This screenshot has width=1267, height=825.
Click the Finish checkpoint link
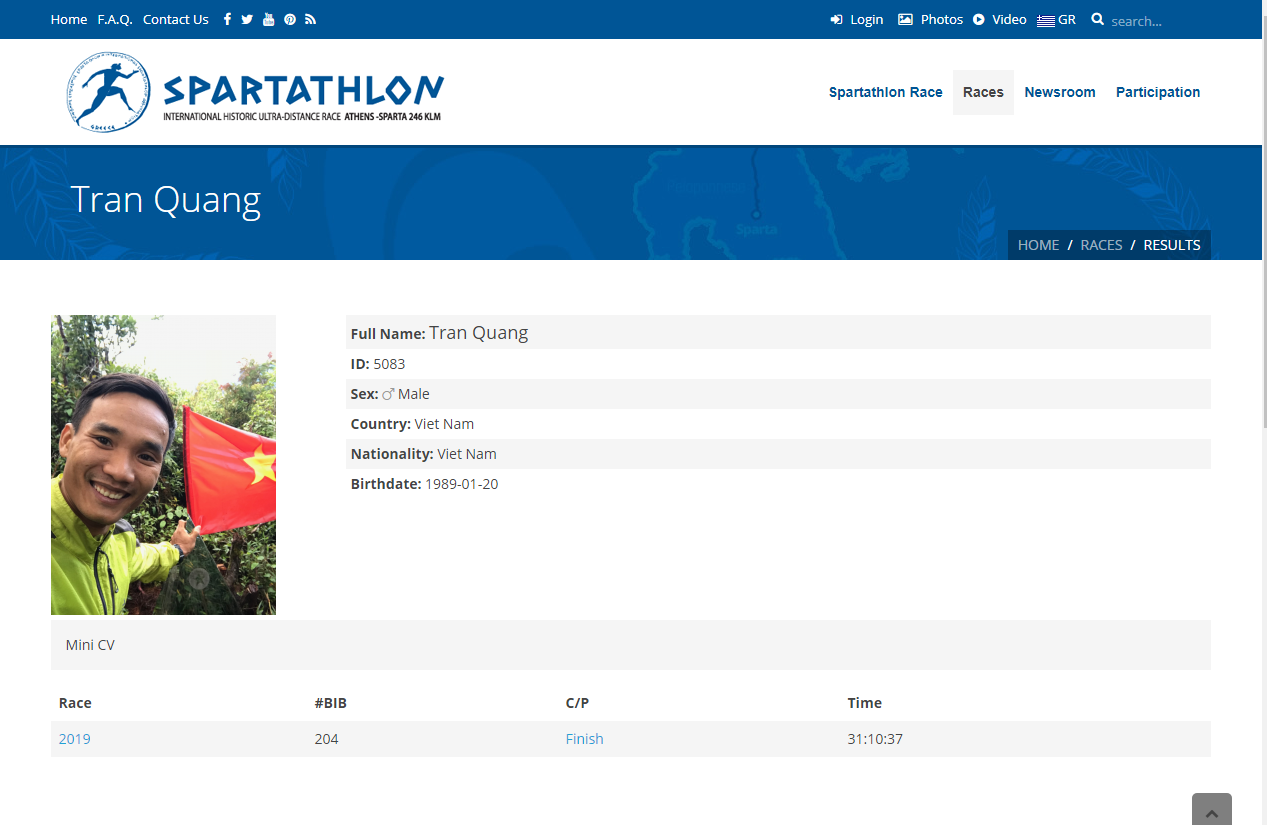pyautogui.click(x=584, y=739)
